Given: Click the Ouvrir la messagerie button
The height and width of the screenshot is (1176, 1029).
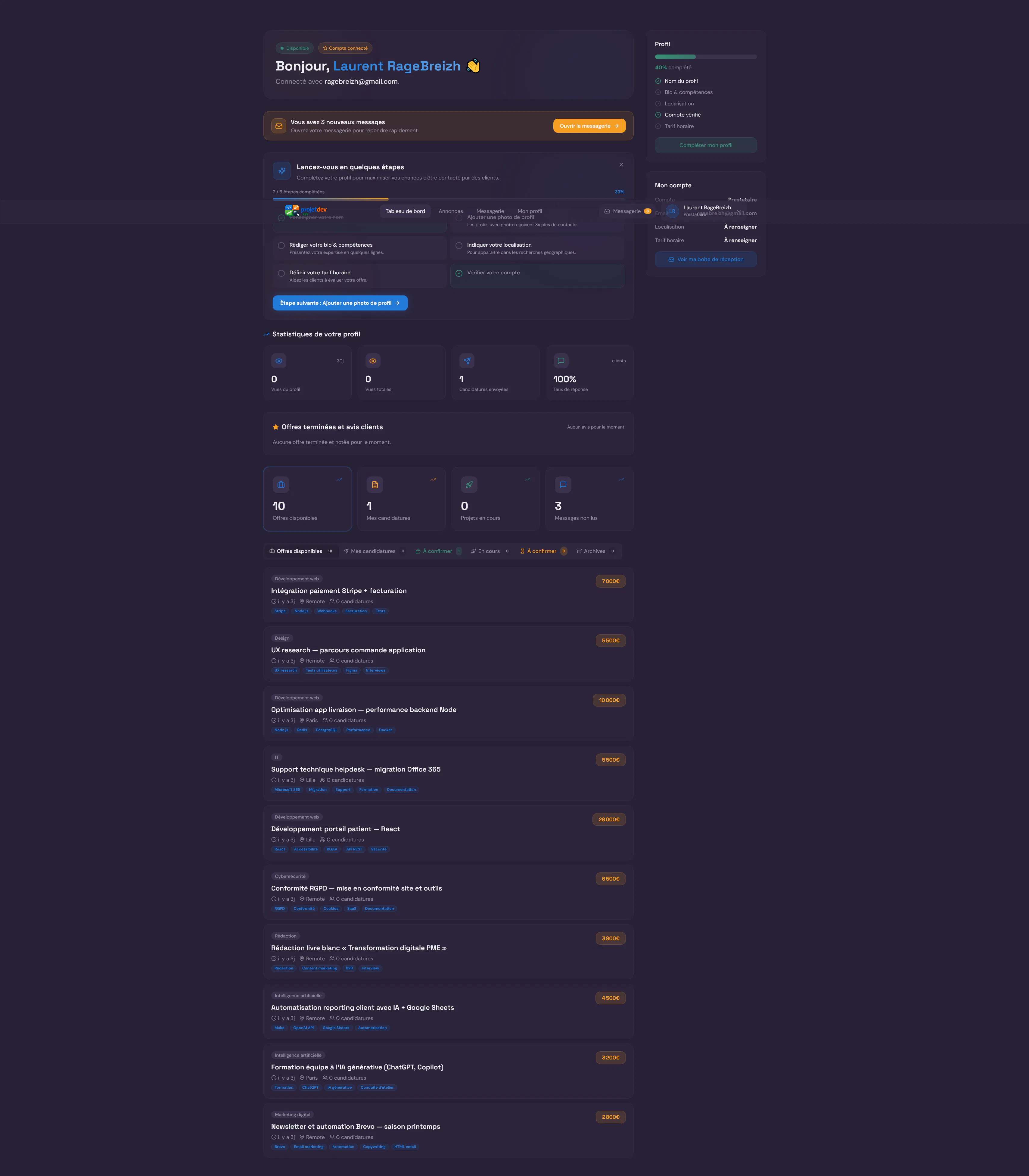Looking at the screenshot, I should [x=589, y=126].
